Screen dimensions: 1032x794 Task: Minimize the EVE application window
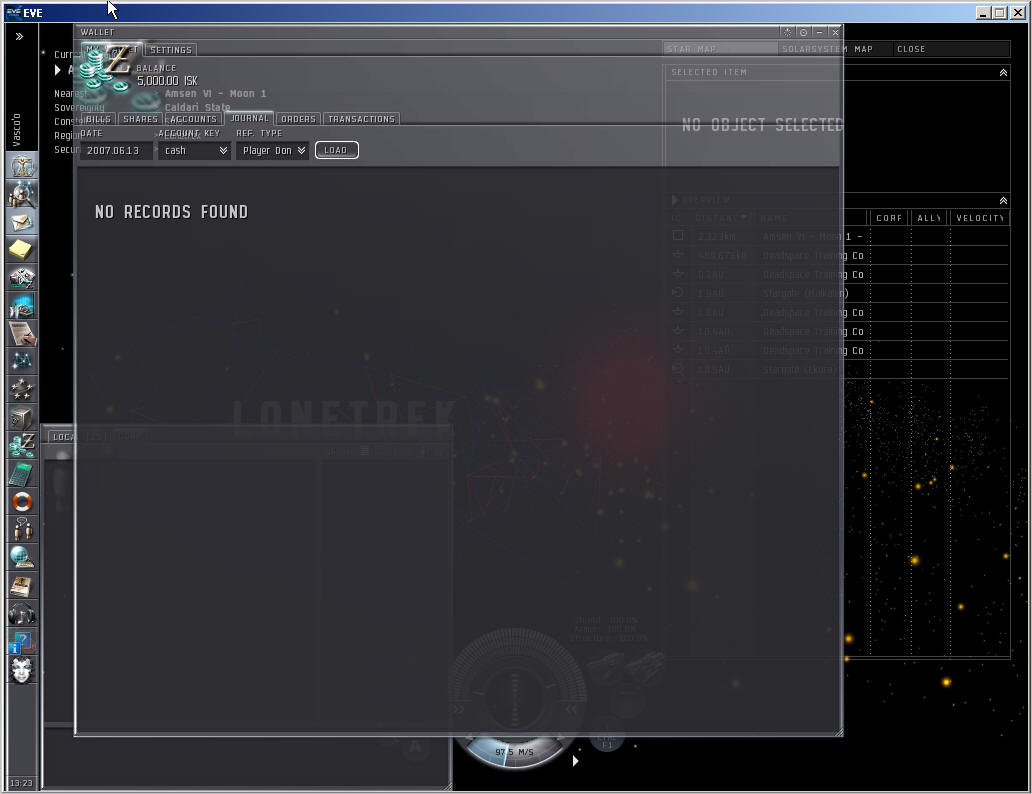click(983, 13)
